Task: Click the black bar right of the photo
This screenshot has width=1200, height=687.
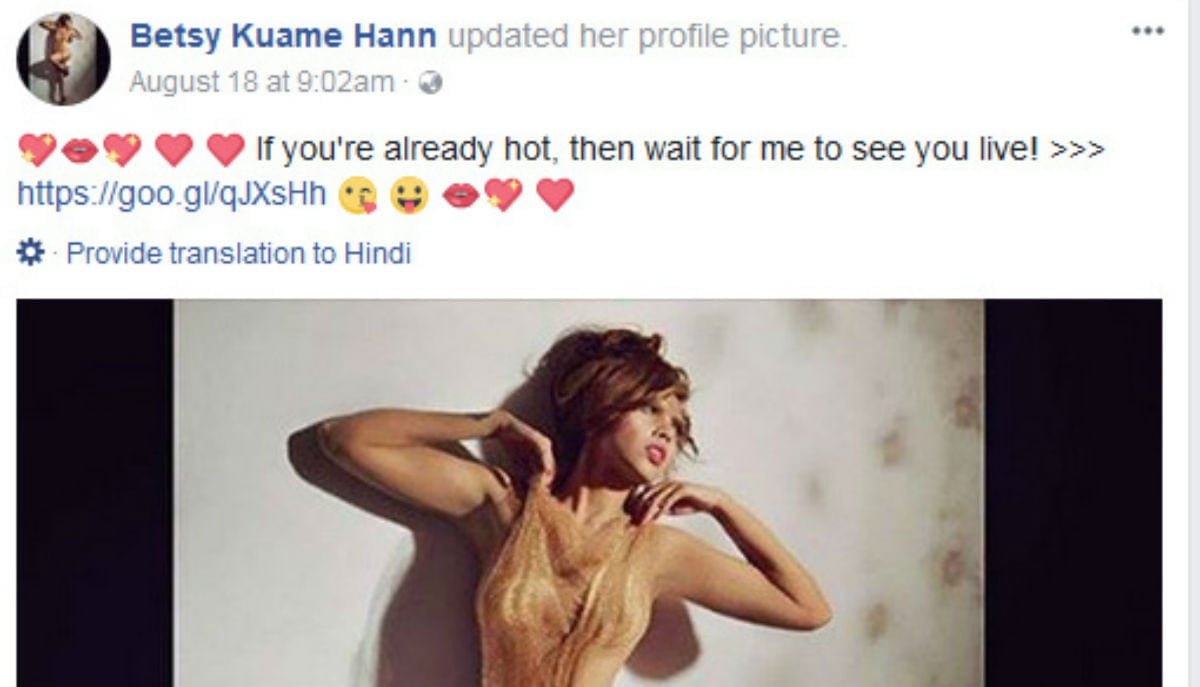Action: pos(1073,493)
